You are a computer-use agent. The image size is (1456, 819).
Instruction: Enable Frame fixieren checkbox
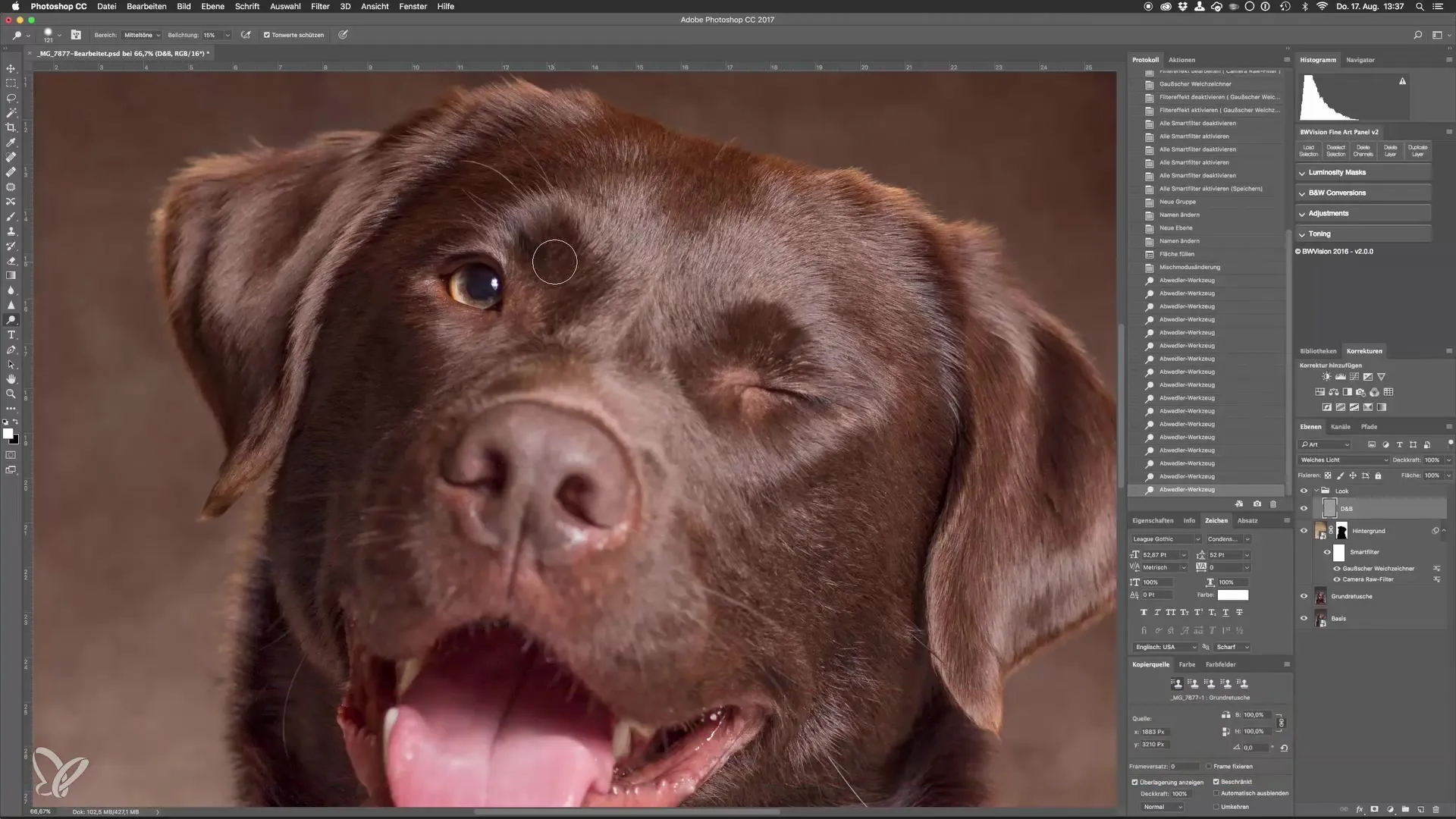click(x=1208, y=766)
